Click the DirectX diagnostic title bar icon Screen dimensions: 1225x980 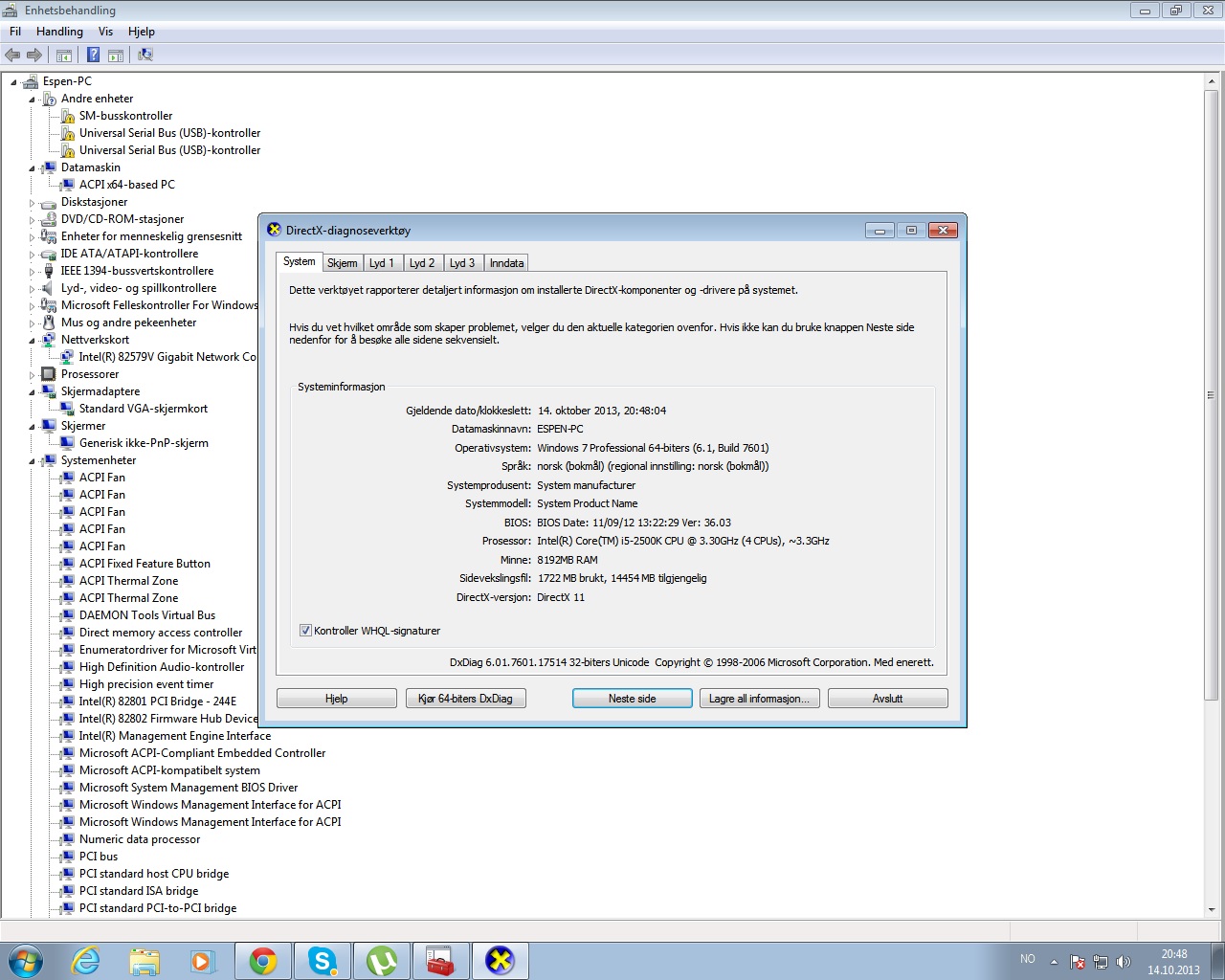[274, 230]
